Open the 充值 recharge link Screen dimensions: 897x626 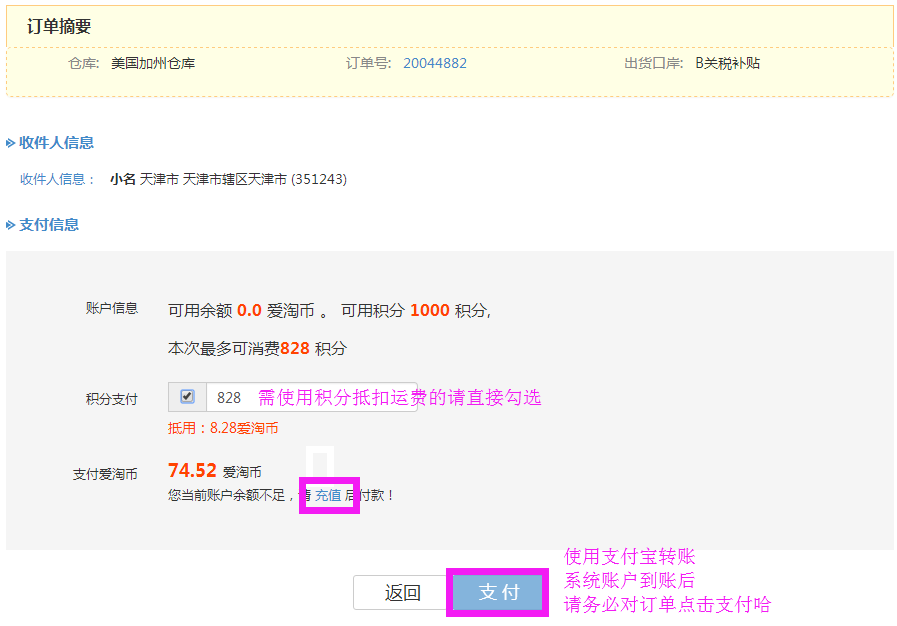(328, 495)
